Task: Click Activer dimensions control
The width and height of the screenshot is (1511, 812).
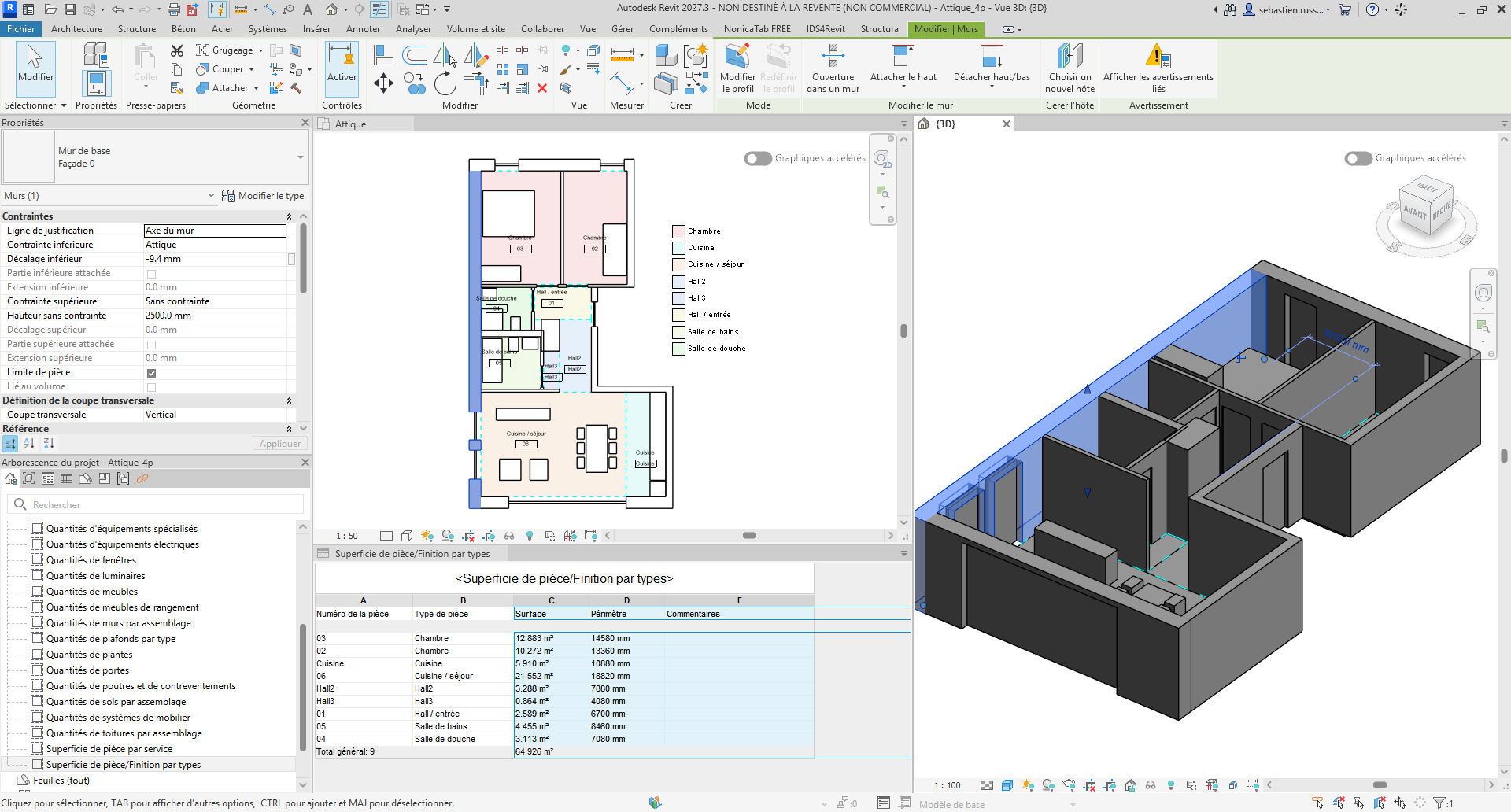Action: 342,68
